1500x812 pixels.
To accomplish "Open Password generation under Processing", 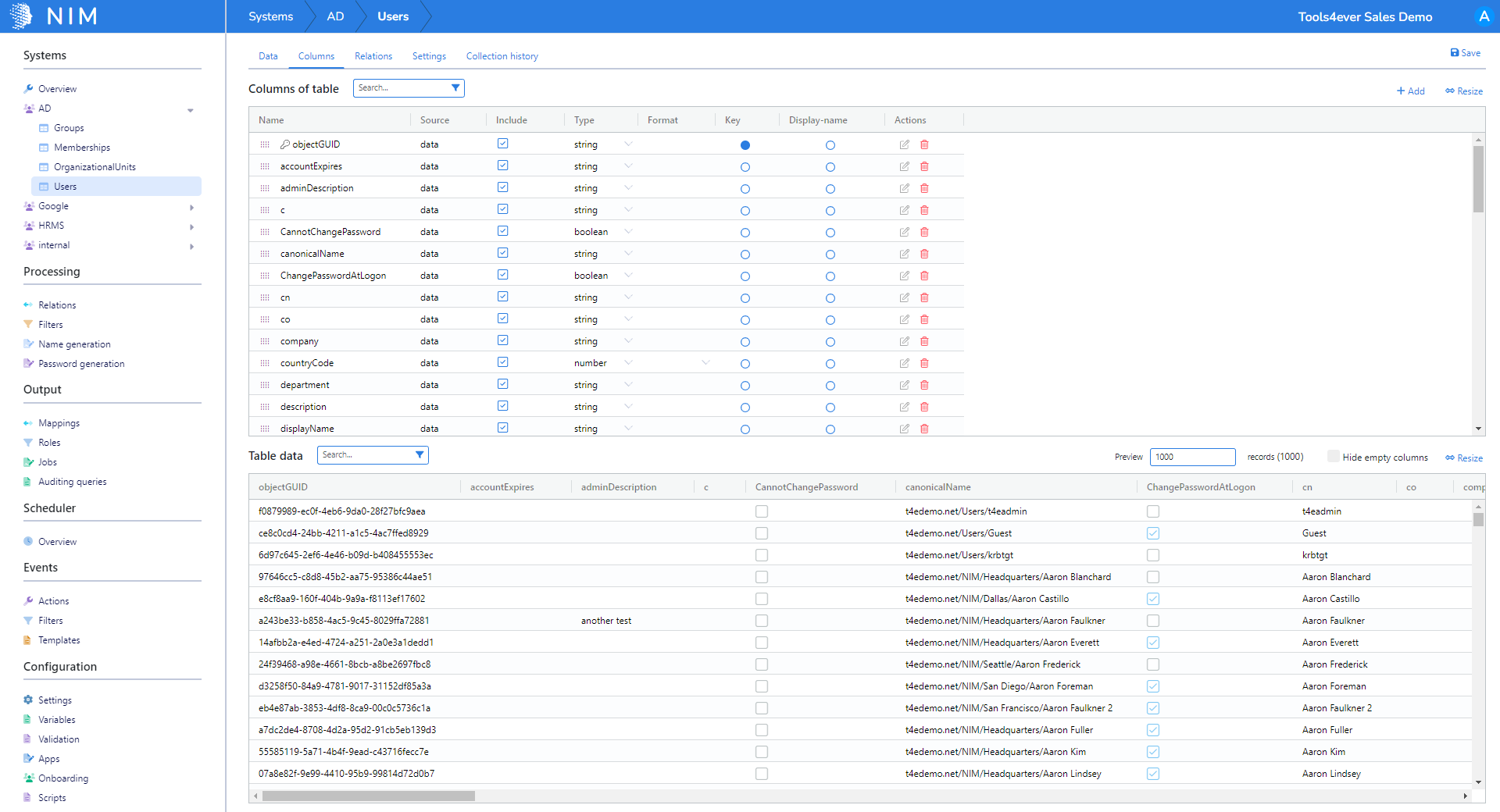I will [81, 363].
